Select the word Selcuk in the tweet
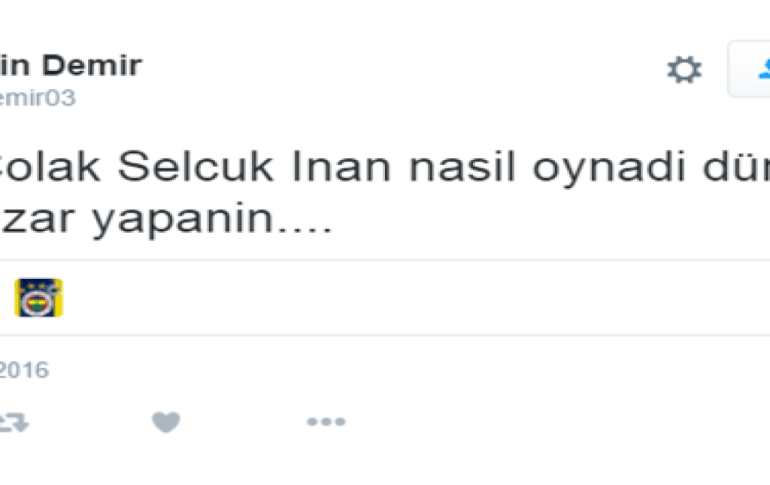The image size is (770, 485). tap(195, 166)
